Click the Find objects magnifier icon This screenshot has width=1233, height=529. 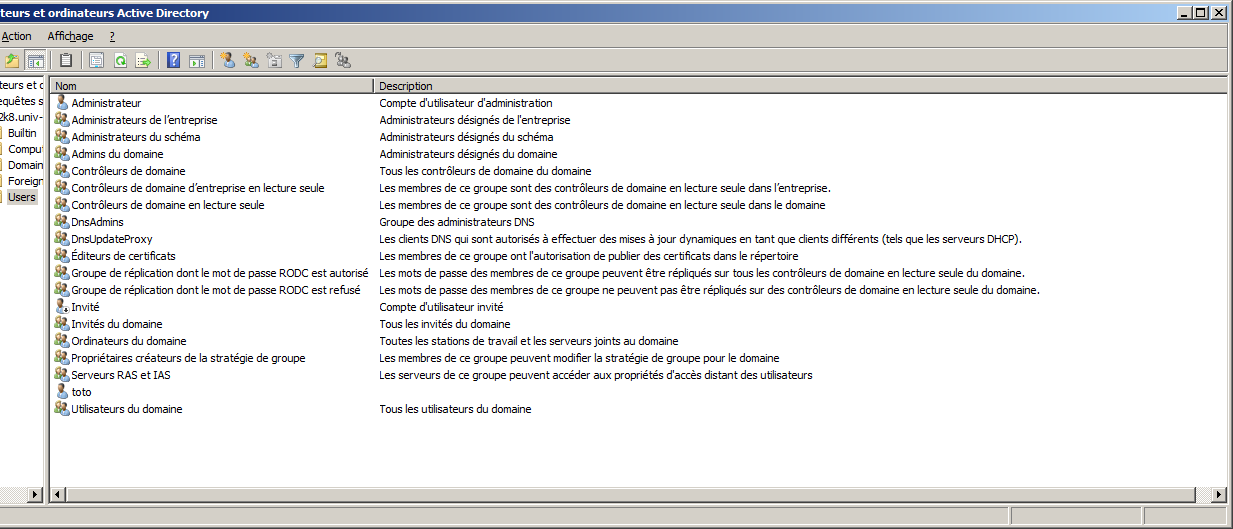tap(320, 60)
